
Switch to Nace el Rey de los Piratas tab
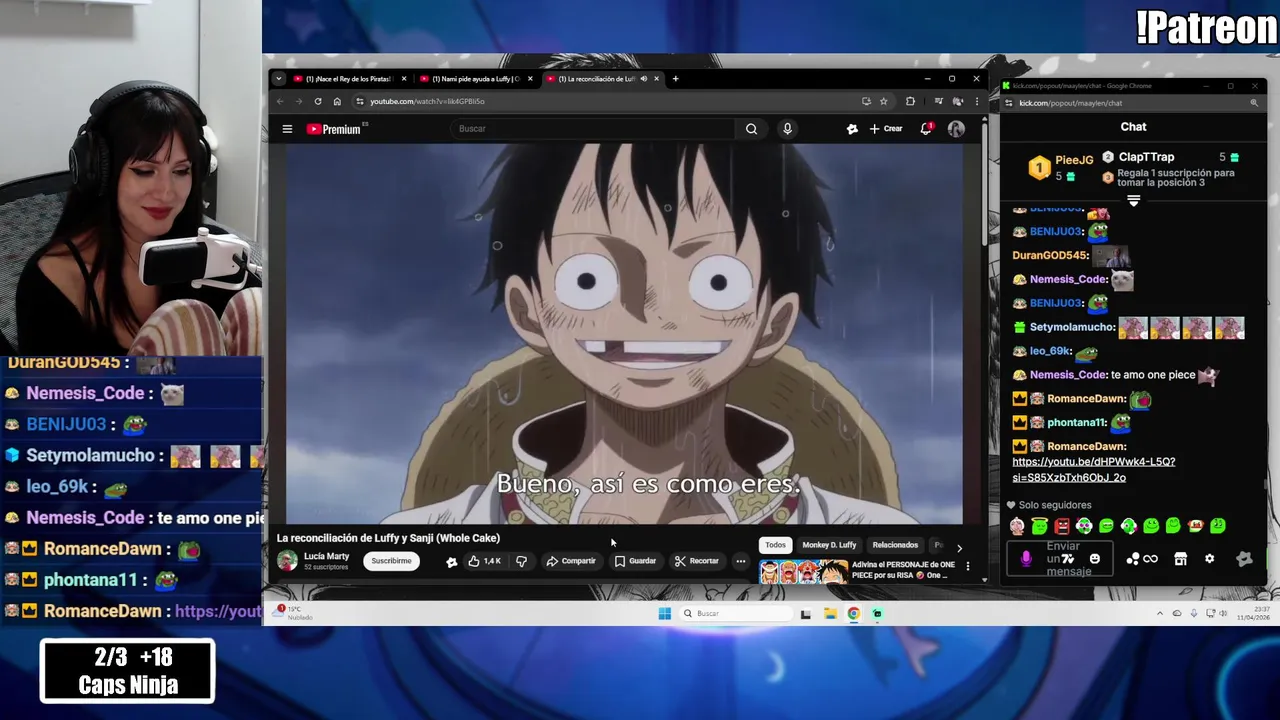[x=350, y=79]
